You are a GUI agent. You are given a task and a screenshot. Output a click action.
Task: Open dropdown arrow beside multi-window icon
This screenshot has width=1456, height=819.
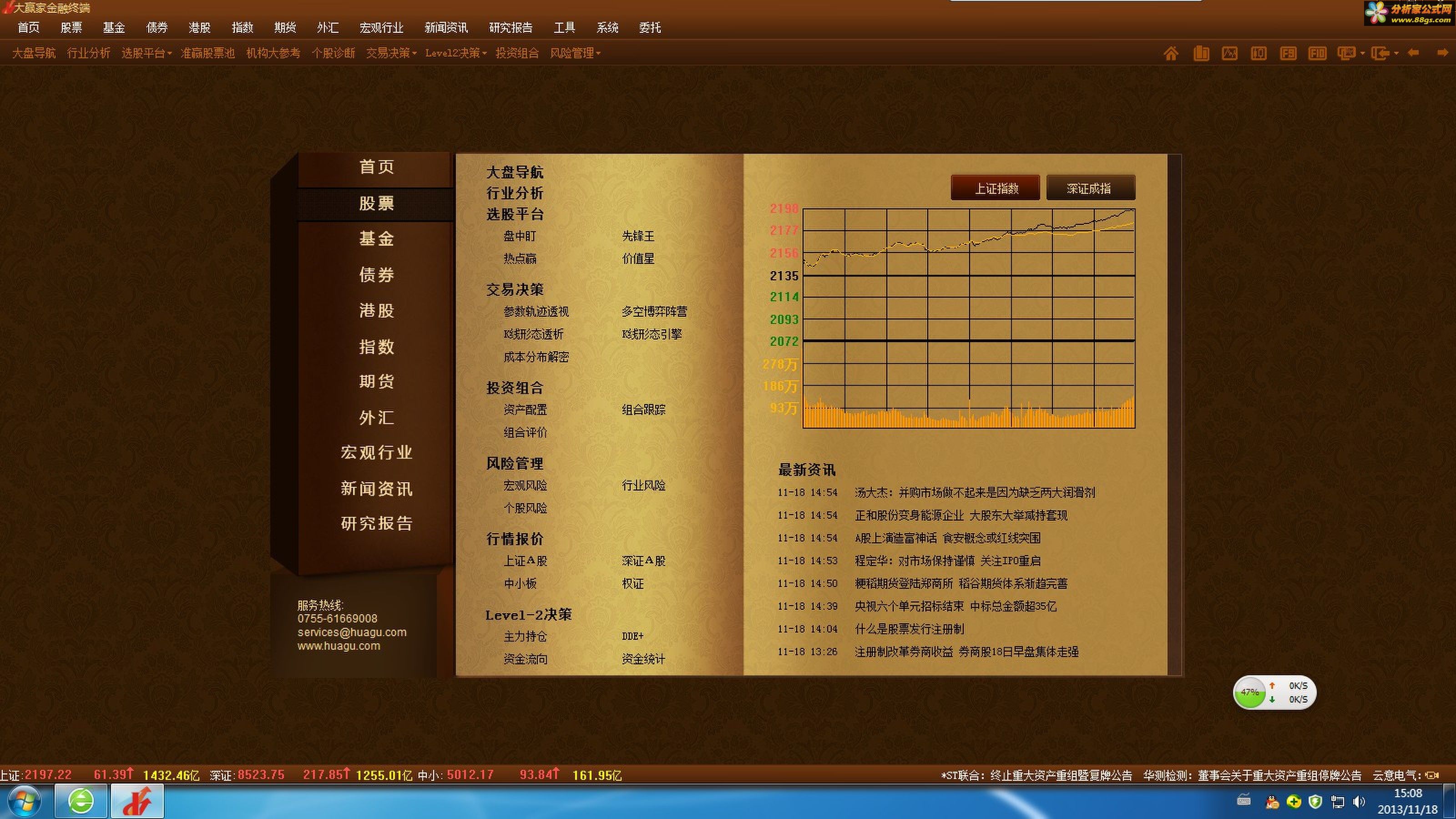pyautogui.click(x=1362, y=54)
